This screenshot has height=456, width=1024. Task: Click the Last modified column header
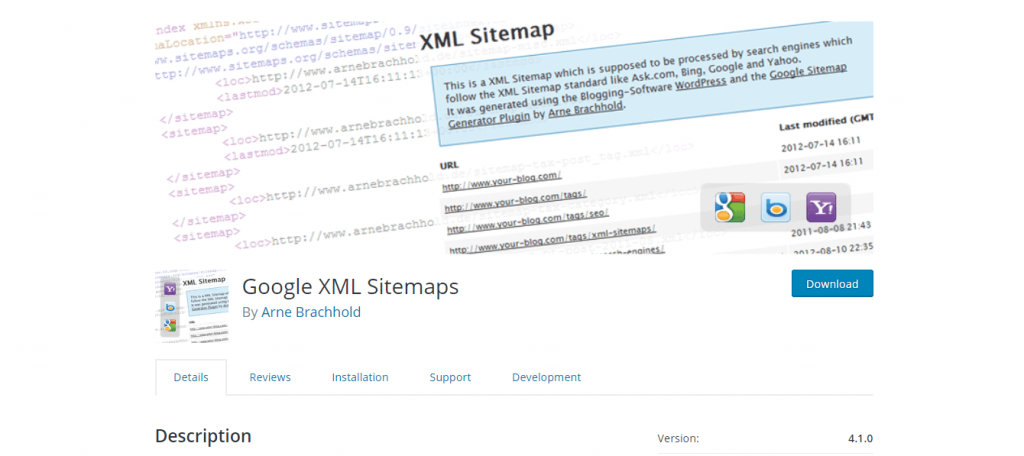coord(825,123)
